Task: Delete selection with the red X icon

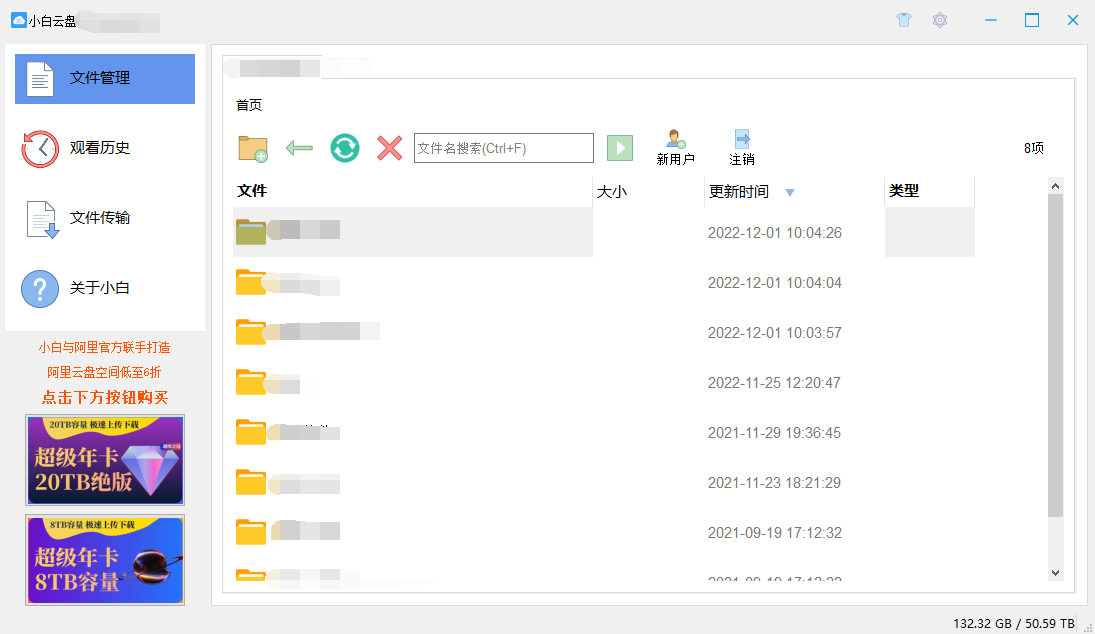Action: [389, 147]
